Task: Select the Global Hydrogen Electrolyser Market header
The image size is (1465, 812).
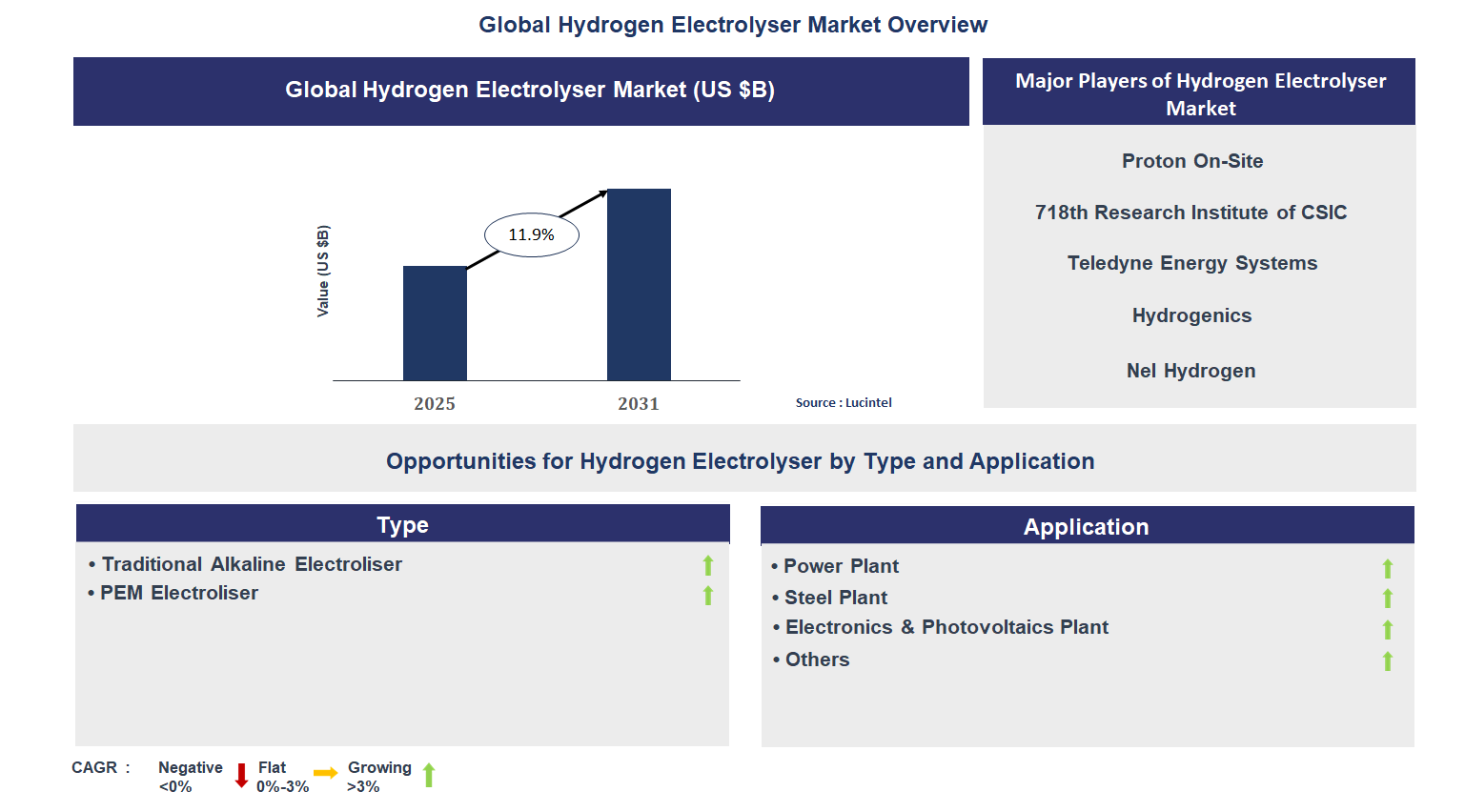Action: pyautogui.click(x=520, y=91)
